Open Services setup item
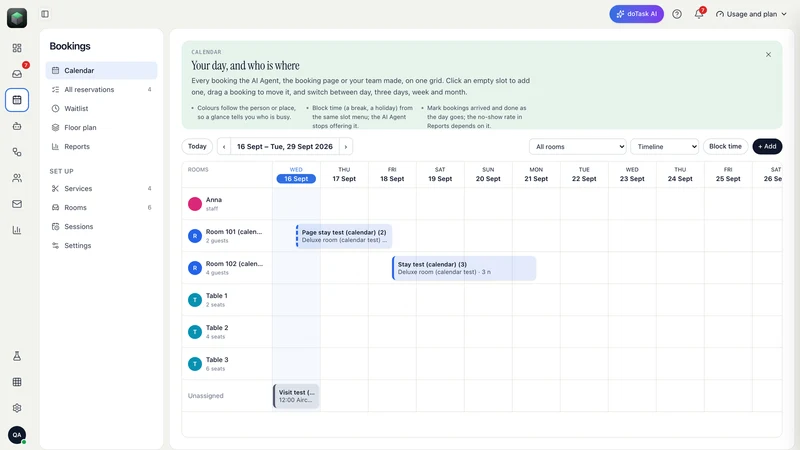 coord(101,188)
